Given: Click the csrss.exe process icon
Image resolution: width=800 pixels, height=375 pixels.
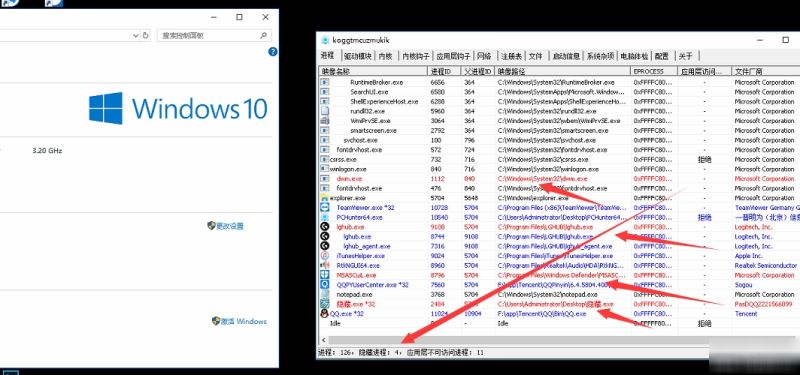Looking at the screenshot, I should tap(324, 159).
